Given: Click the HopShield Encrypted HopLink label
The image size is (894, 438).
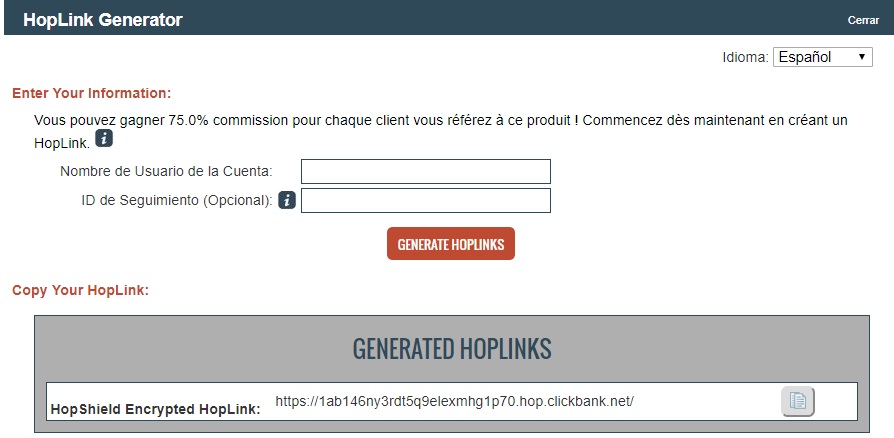Looking at the screenshot, I should pyautogui.click(x=155, y=408).
